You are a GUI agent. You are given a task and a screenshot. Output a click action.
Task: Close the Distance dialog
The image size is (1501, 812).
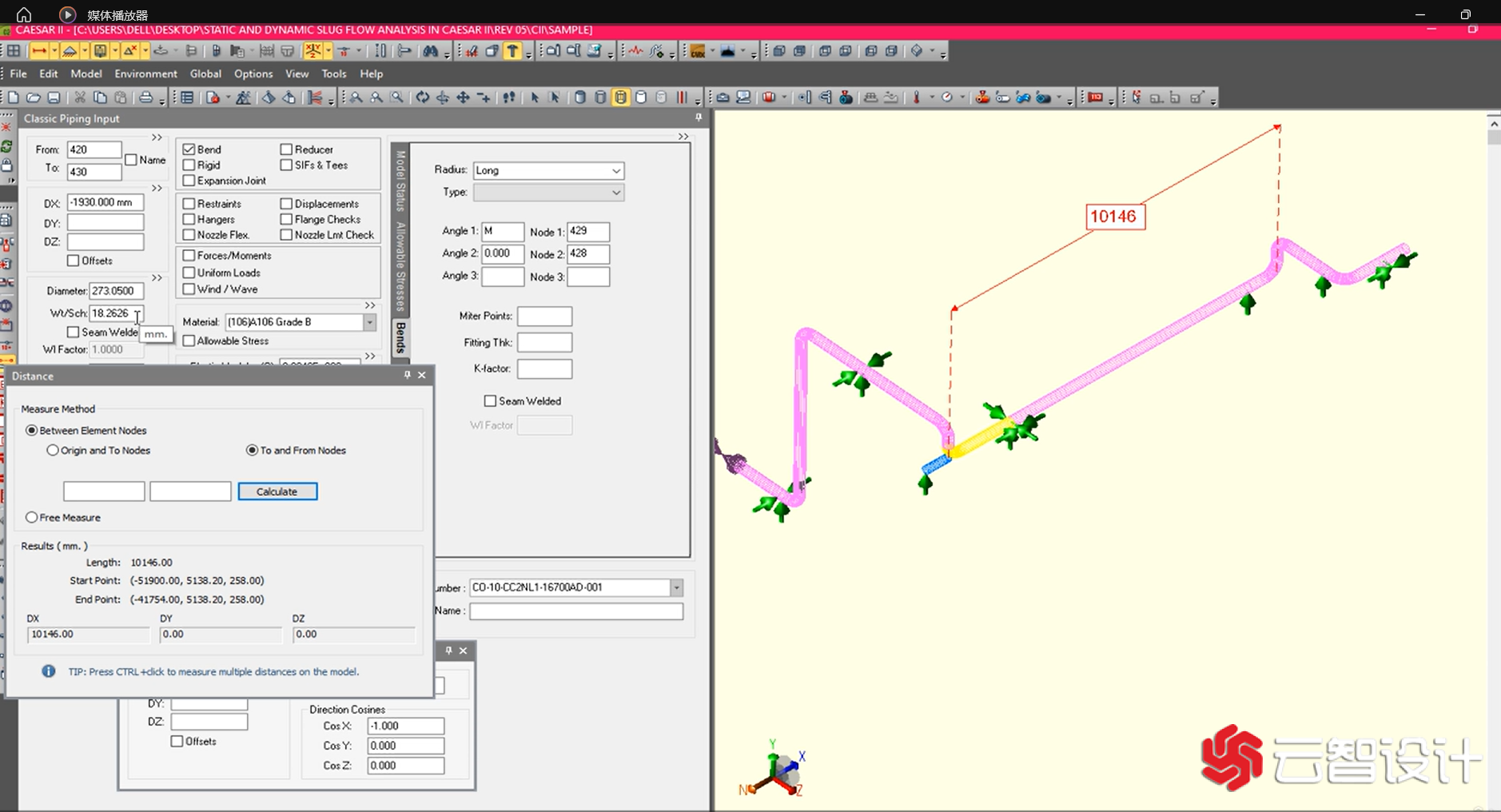coord(422,375)
